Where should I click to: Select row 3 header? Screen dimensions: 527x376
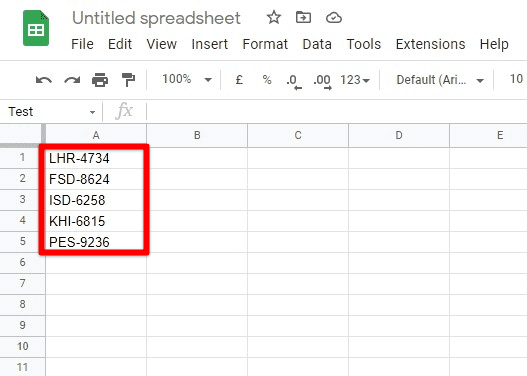22,200
